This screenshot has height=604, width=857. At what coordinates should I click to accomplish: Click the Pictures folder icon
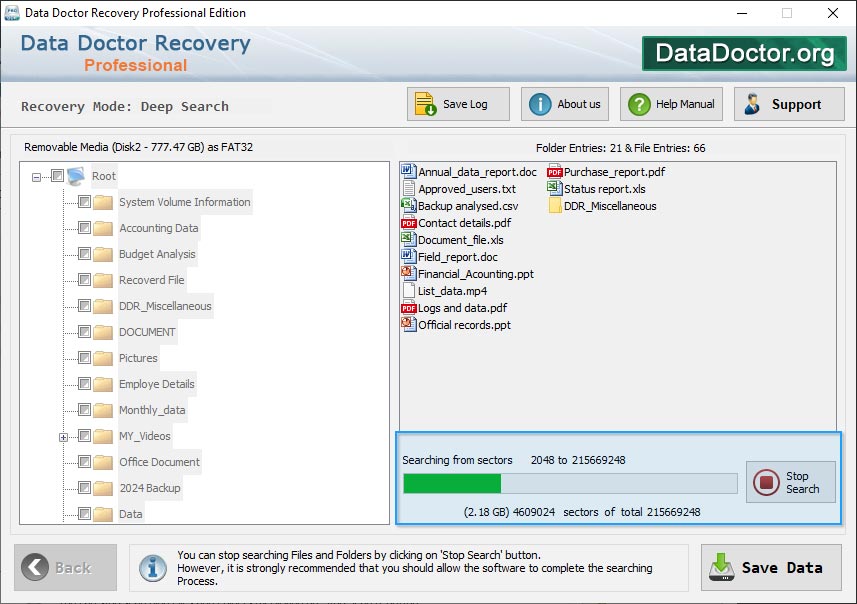(103, 358)
